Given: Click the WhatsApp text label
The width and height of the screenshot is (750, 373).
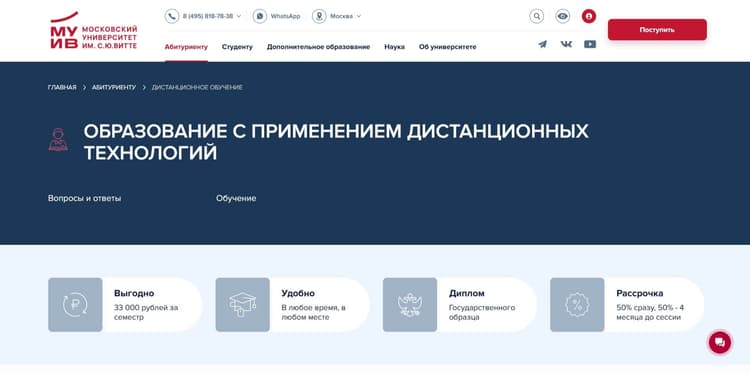Looking at the screenshot, I should 286,16.
